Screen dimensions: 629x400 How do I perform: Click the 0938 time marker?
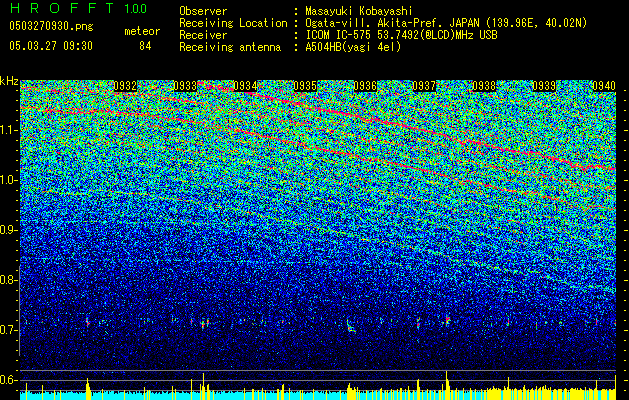tap(484, 86)
